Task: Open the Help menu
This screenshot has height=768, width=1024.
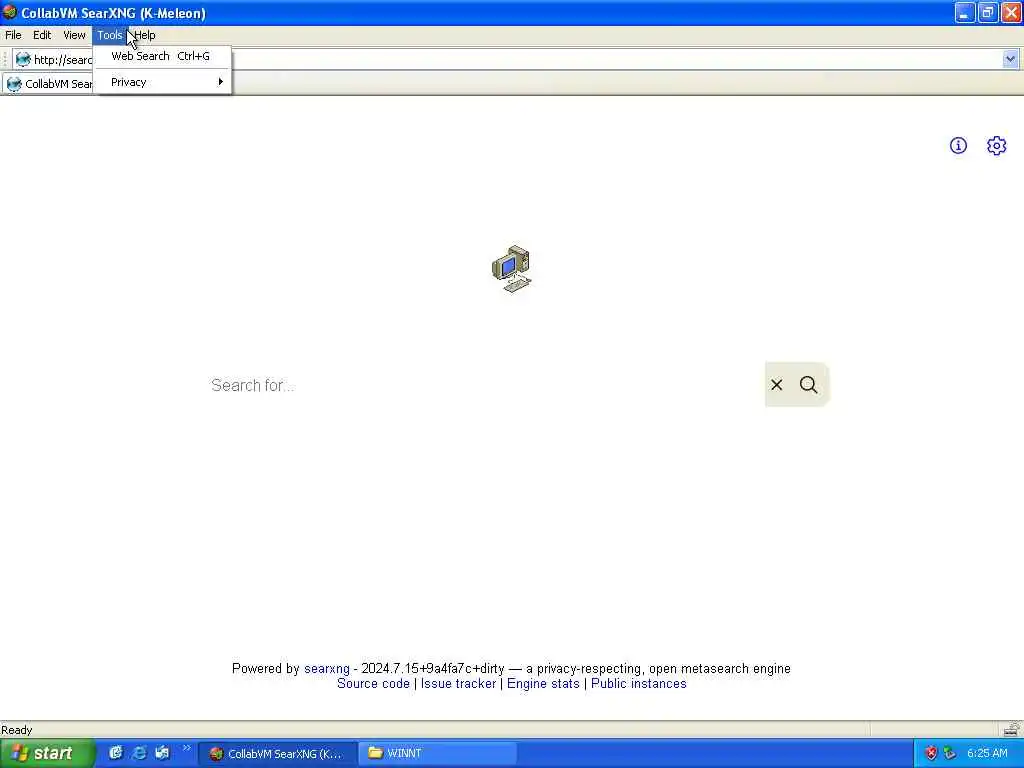Action: [145, 35]
